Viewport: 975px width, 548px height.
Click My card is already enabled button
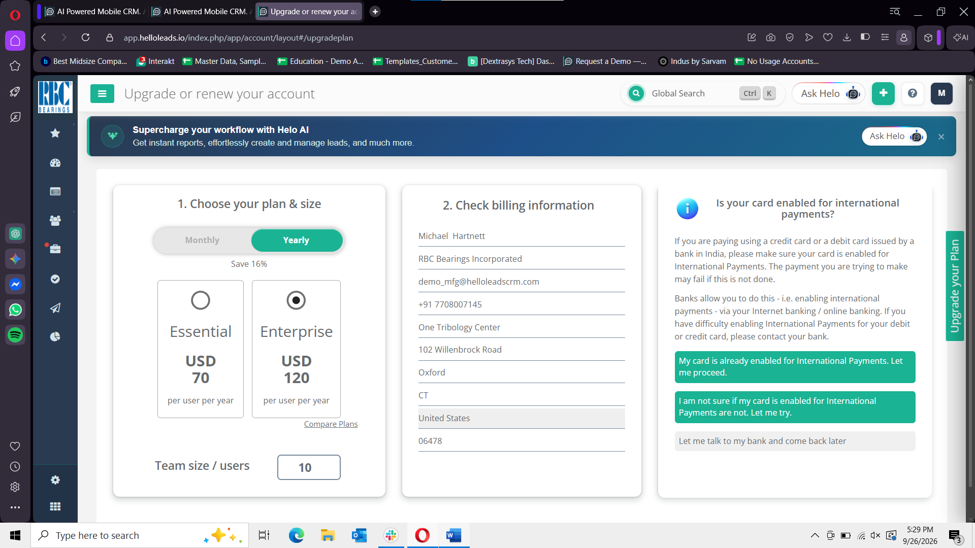coord(795,367)
